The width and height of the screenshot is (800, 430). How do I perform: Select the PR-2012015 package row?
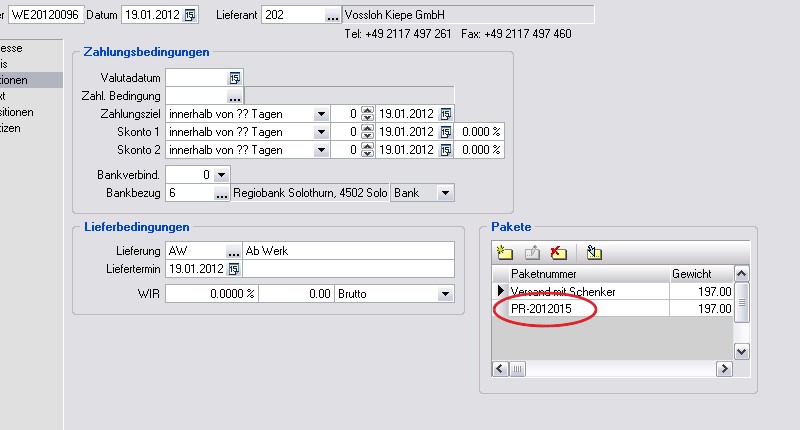(x=580, y=310)
